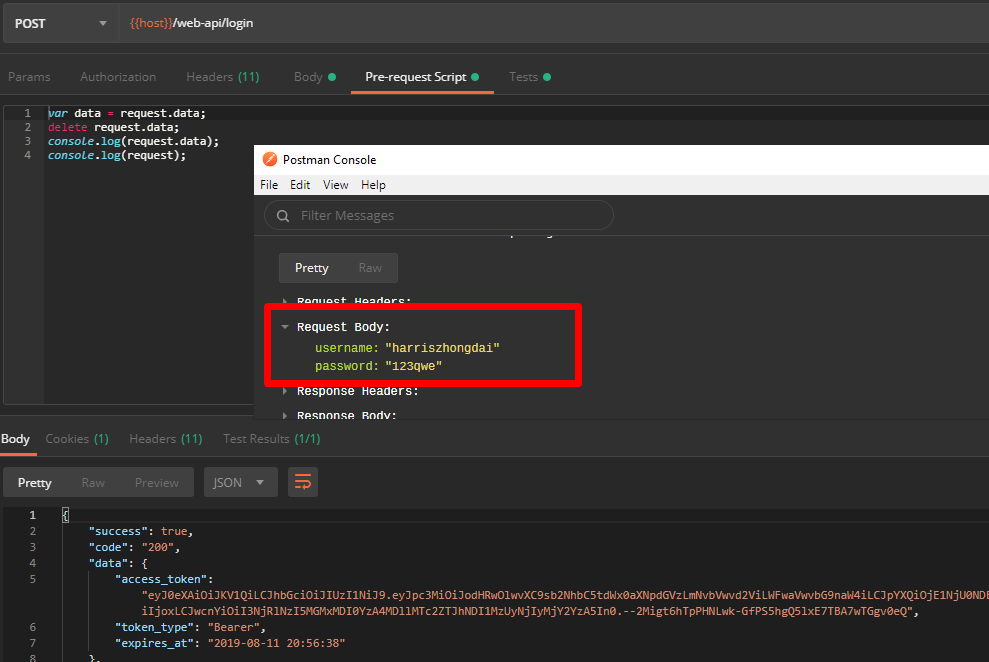This screenshot has height=662, width=989.
Task: Expand the Response Headers section
Action: click(285, 392)
